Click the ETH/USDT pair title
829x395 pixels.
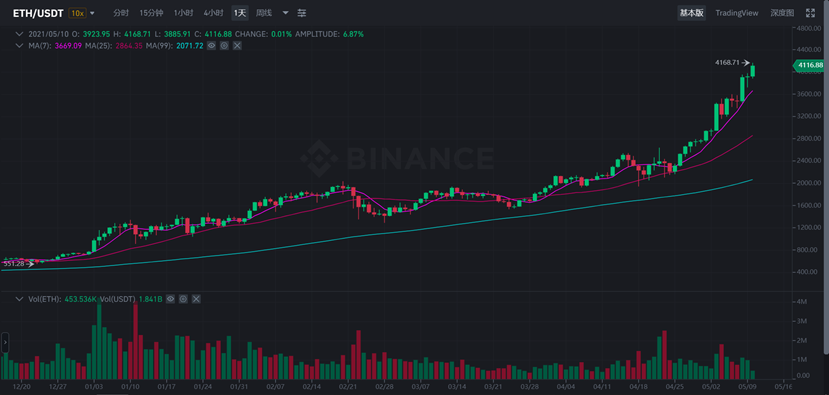tap(38, 13)
